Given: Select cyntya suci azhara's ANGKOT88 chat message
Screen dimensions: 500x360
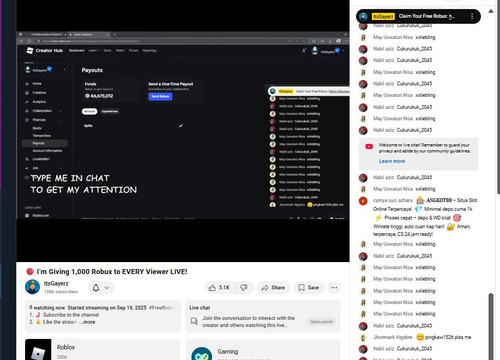Looking at the screenshot, I should point(425,217).
